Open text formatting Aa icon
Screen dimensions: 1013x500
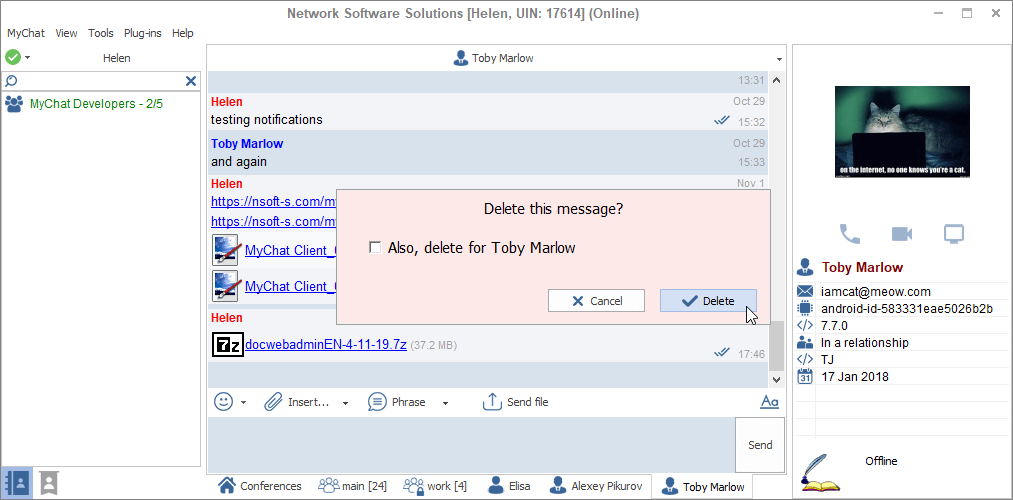(x=769, y=402)
